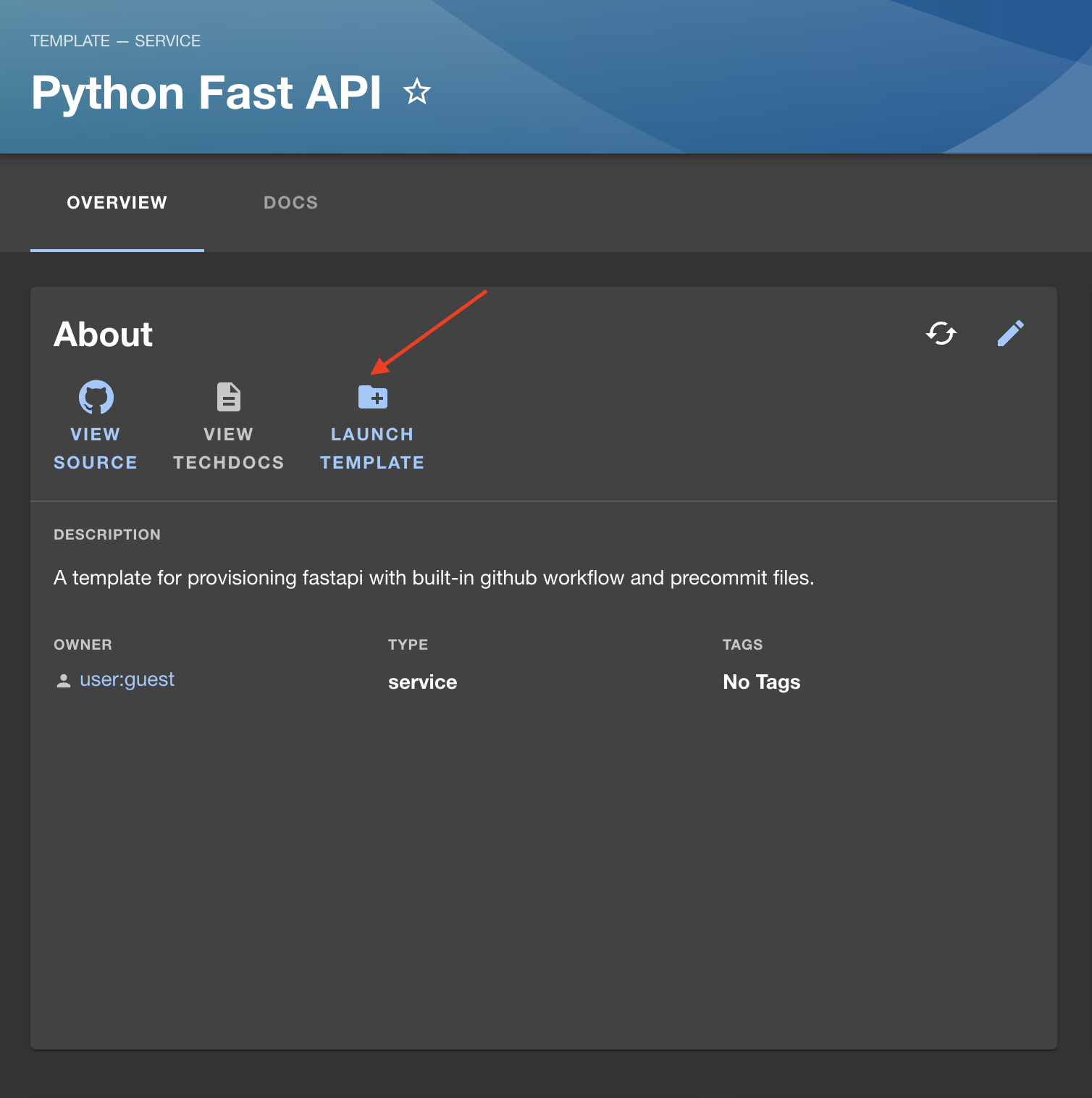Screen dimensions: 1092x1098
Task: Star the Python Fast API template as favorite
Action: [417, 92]
